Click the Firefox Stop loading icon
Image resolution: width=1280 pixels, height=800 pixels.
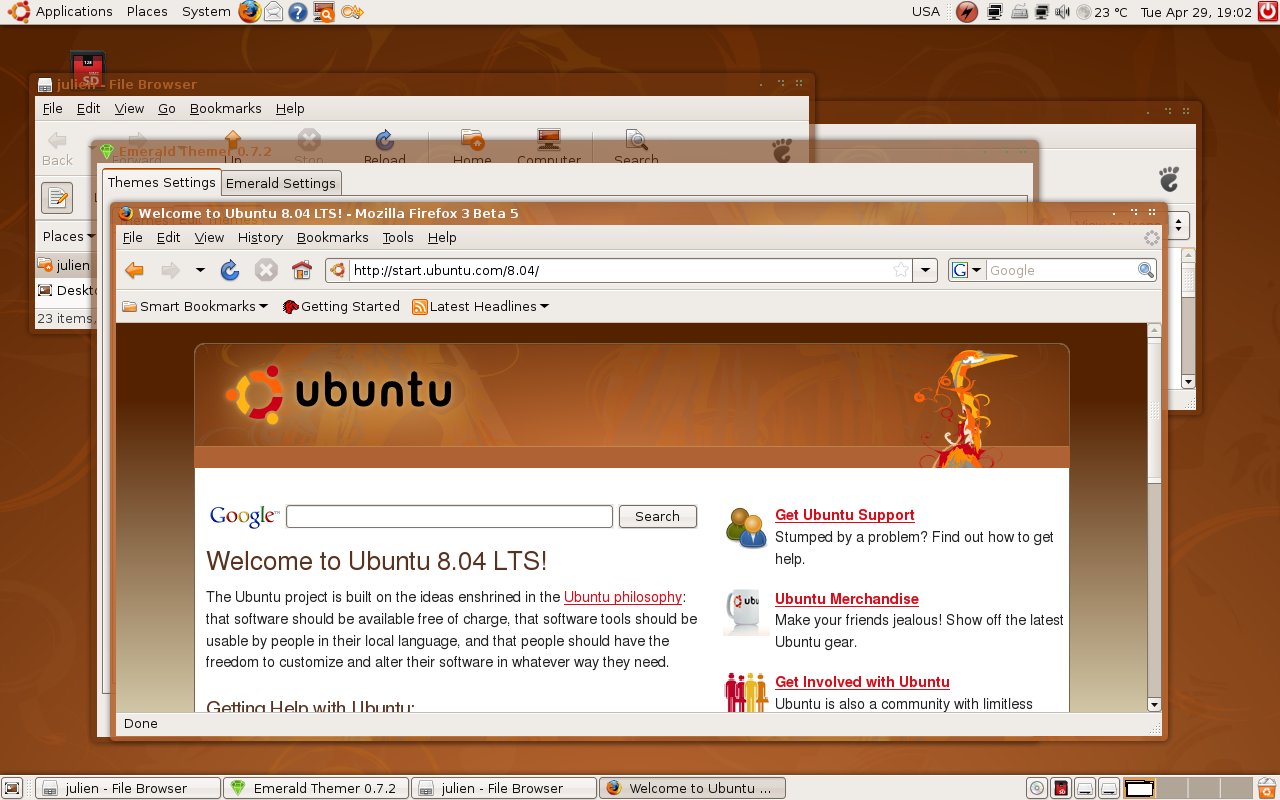click(265, 270)
